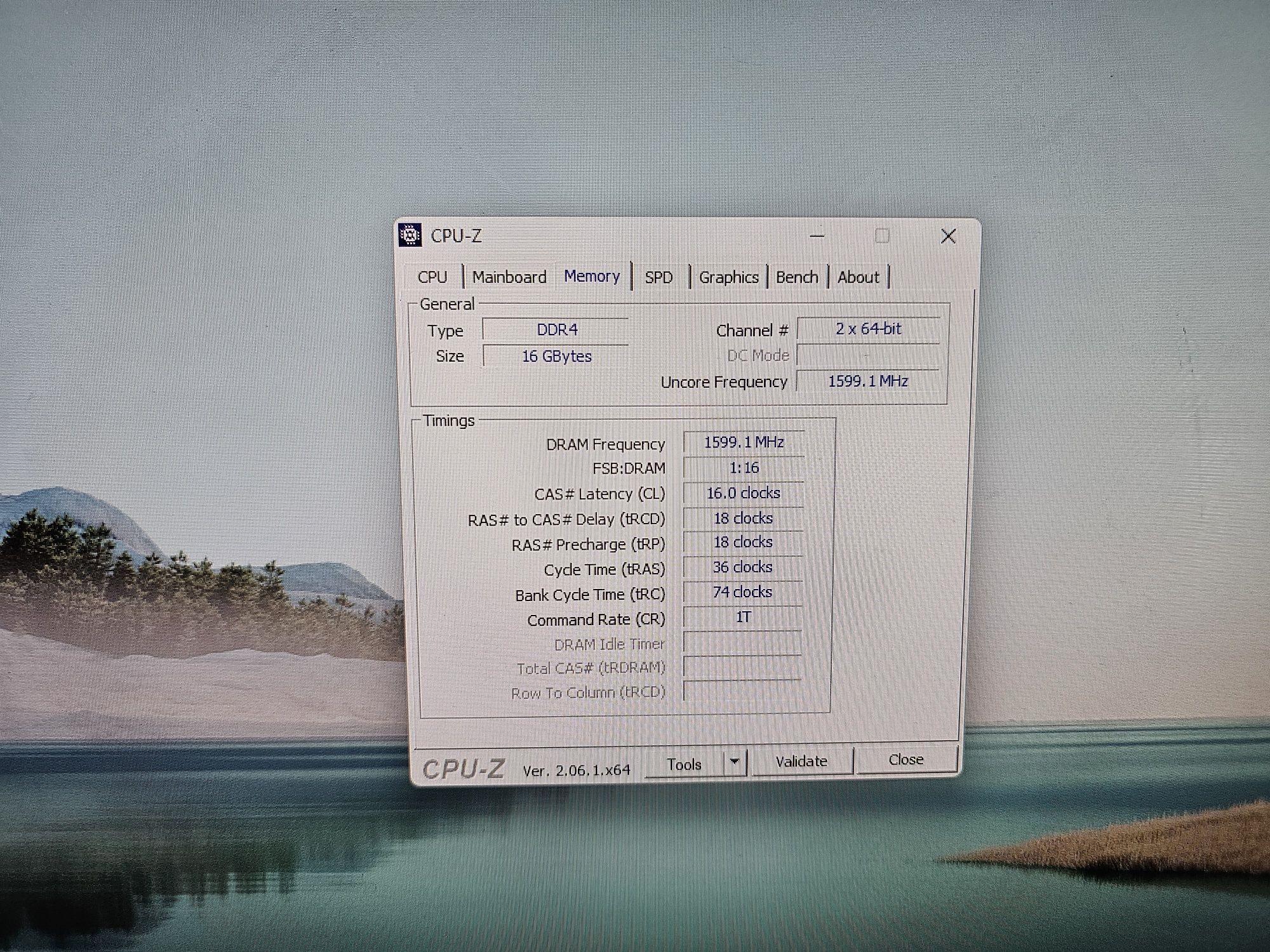
Task: Click the 2 x 64-bit channel value
Action: click(x=868, y=329)
